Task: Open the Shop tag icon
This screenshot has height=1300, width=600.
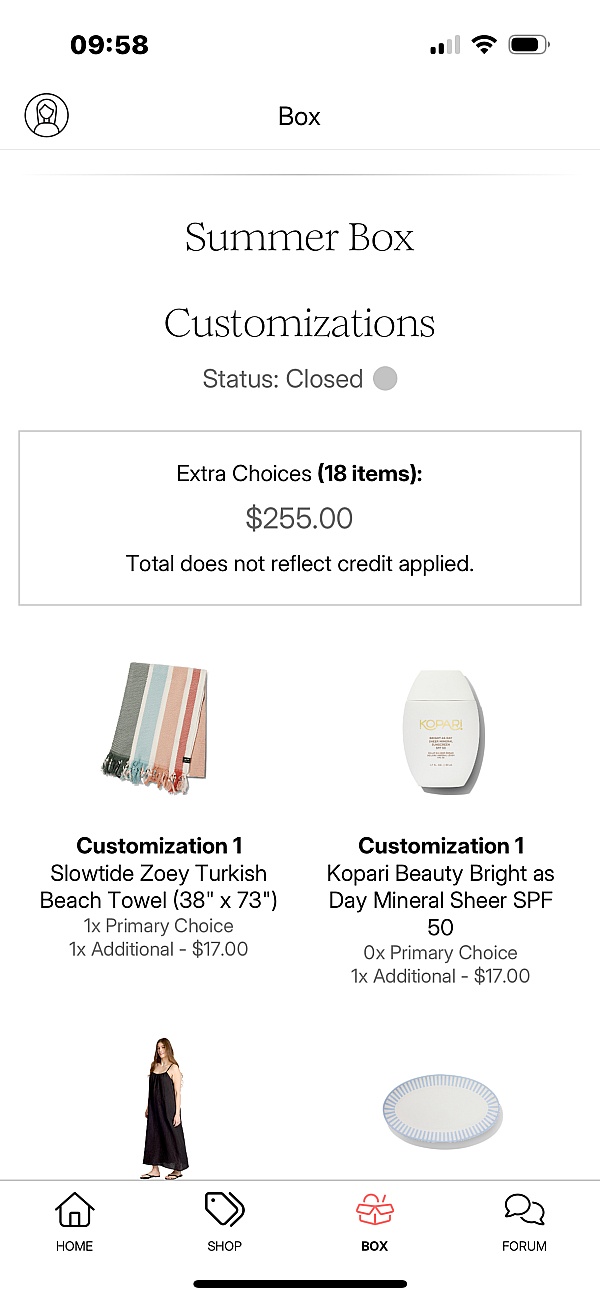Action: point(224,1210)
